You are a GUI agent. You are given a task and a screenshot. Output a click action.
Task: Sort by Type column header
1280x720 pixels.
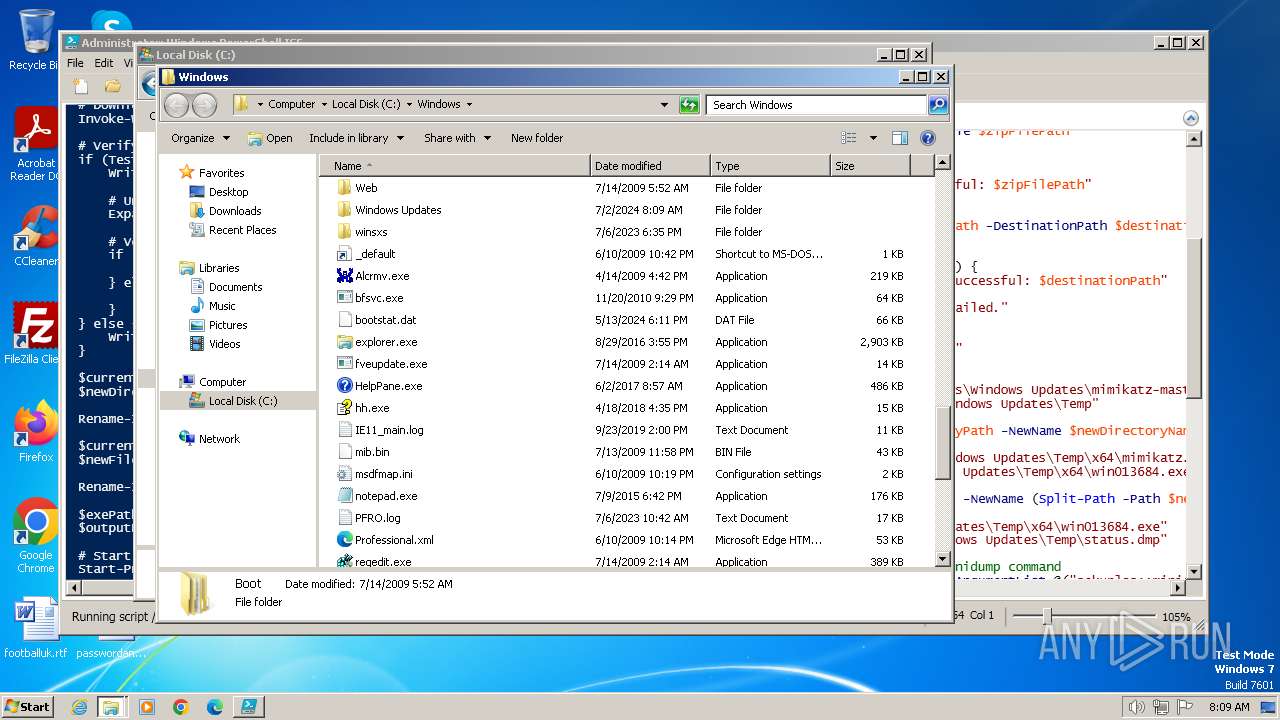point(770,166)
